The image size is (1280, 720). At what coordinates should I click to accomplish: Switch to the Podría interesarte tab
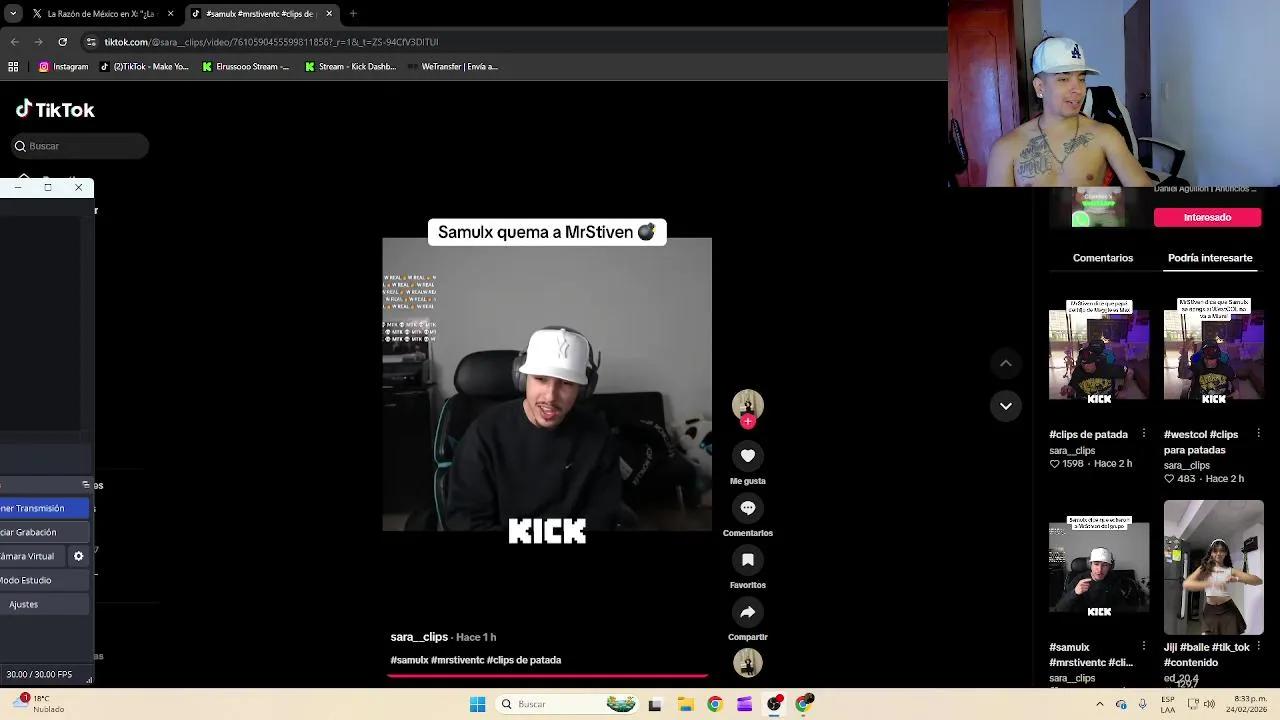1210,258
